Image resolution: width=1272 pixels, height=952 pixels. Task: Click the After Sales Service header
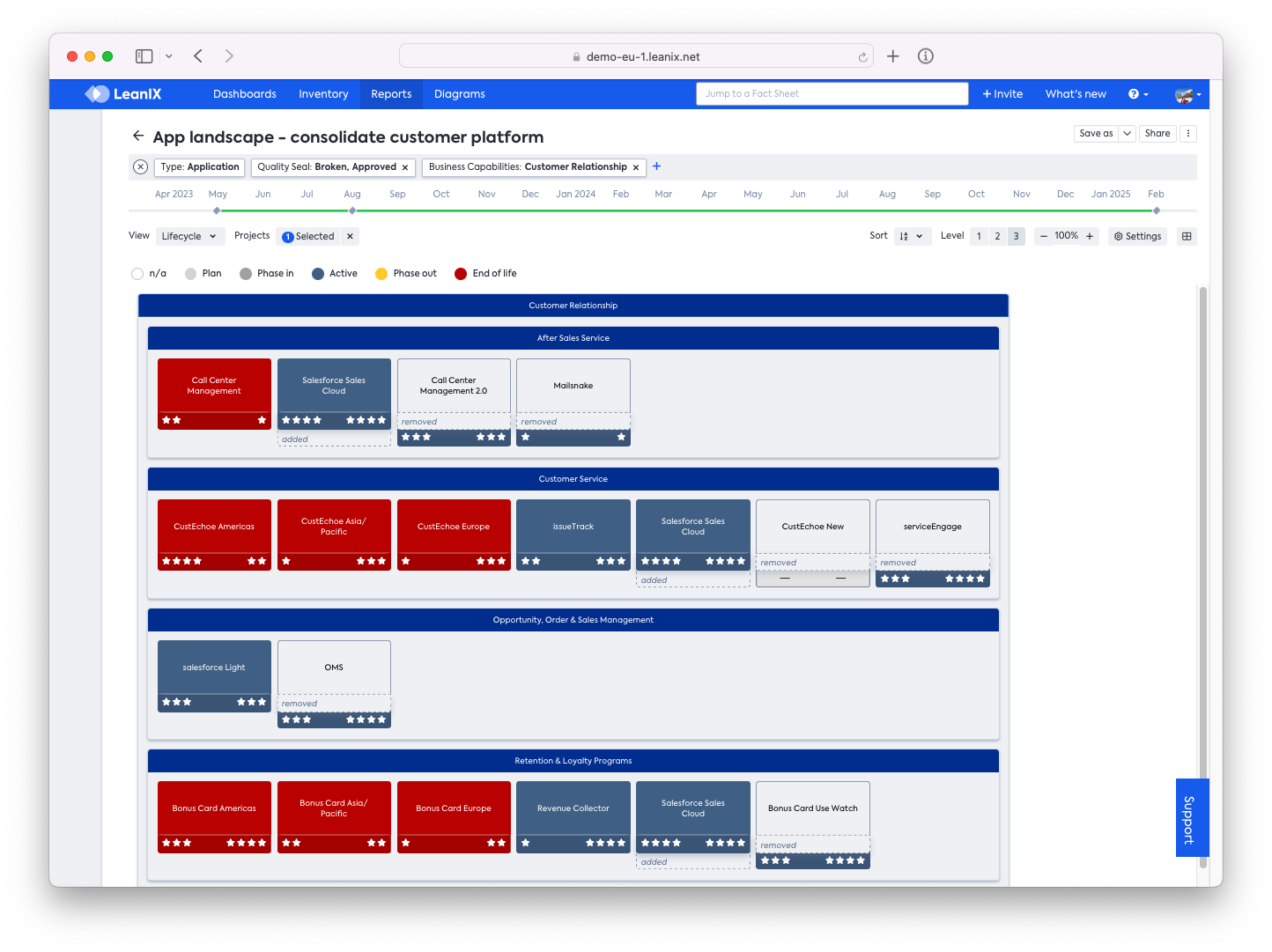(573, 338)
